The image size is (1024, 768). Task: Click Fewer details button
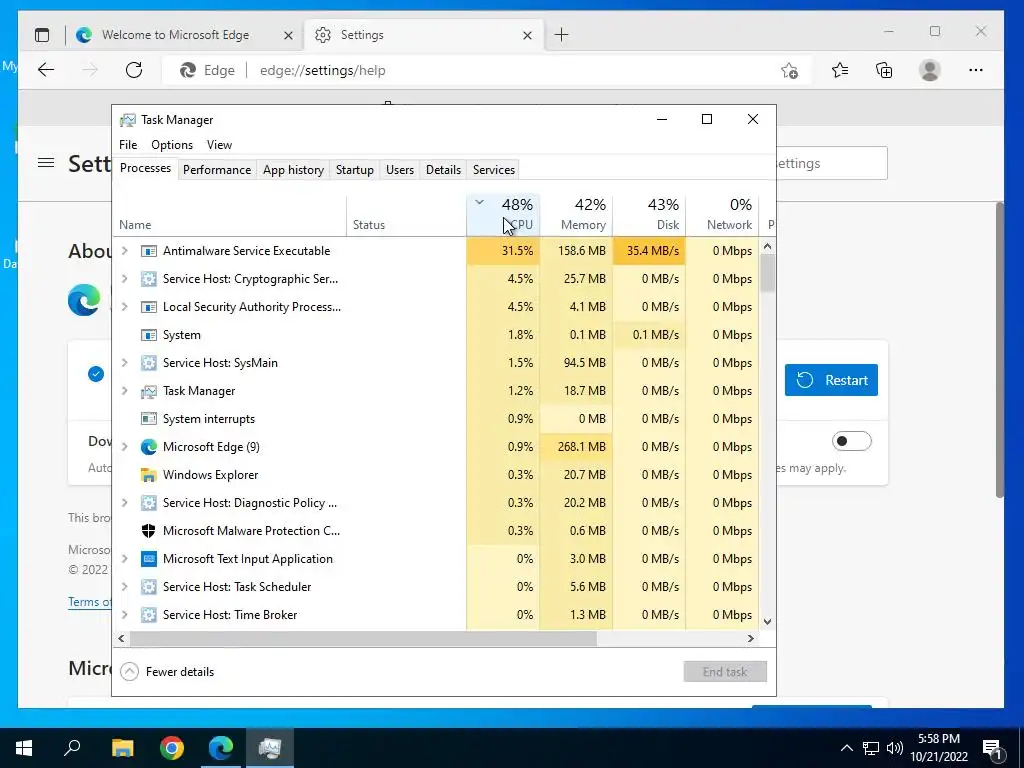[168, 672]
